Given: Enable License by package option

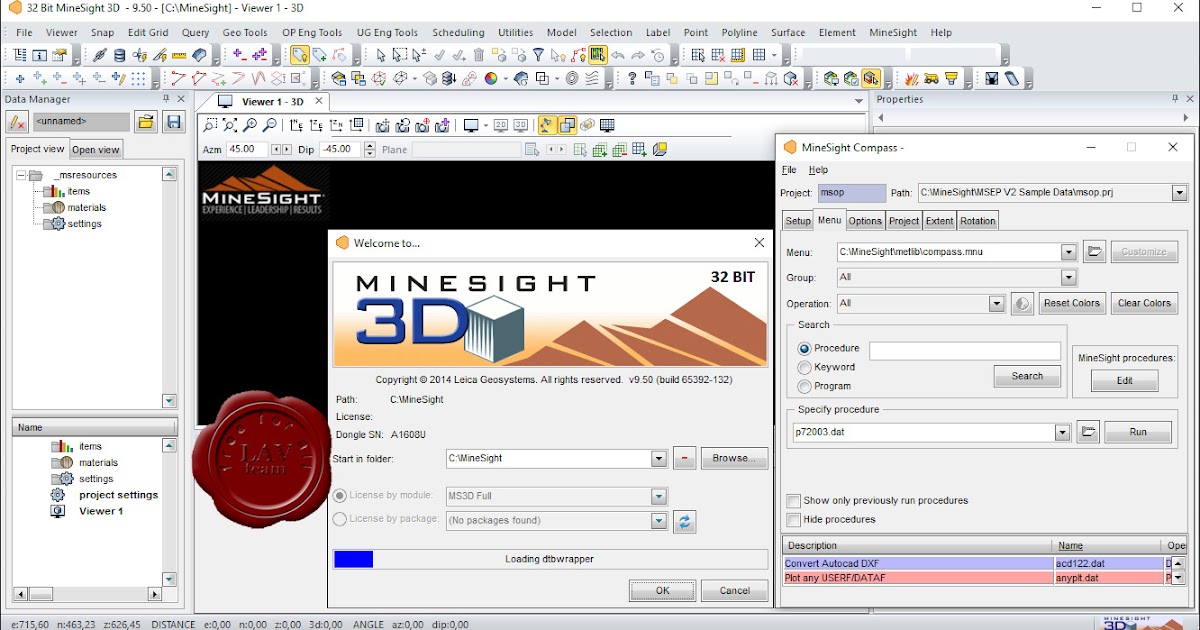Looking at the screenshot, I should [342, 520].
